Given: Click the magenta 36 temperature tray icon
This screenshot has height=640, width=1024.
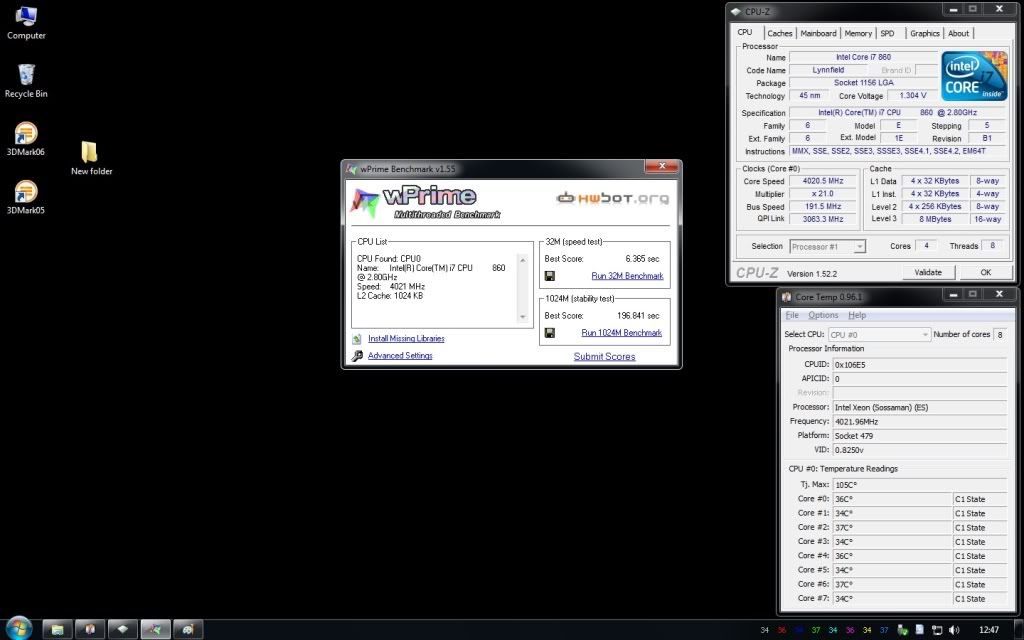Looking at the screenshot, I should 850,630.
